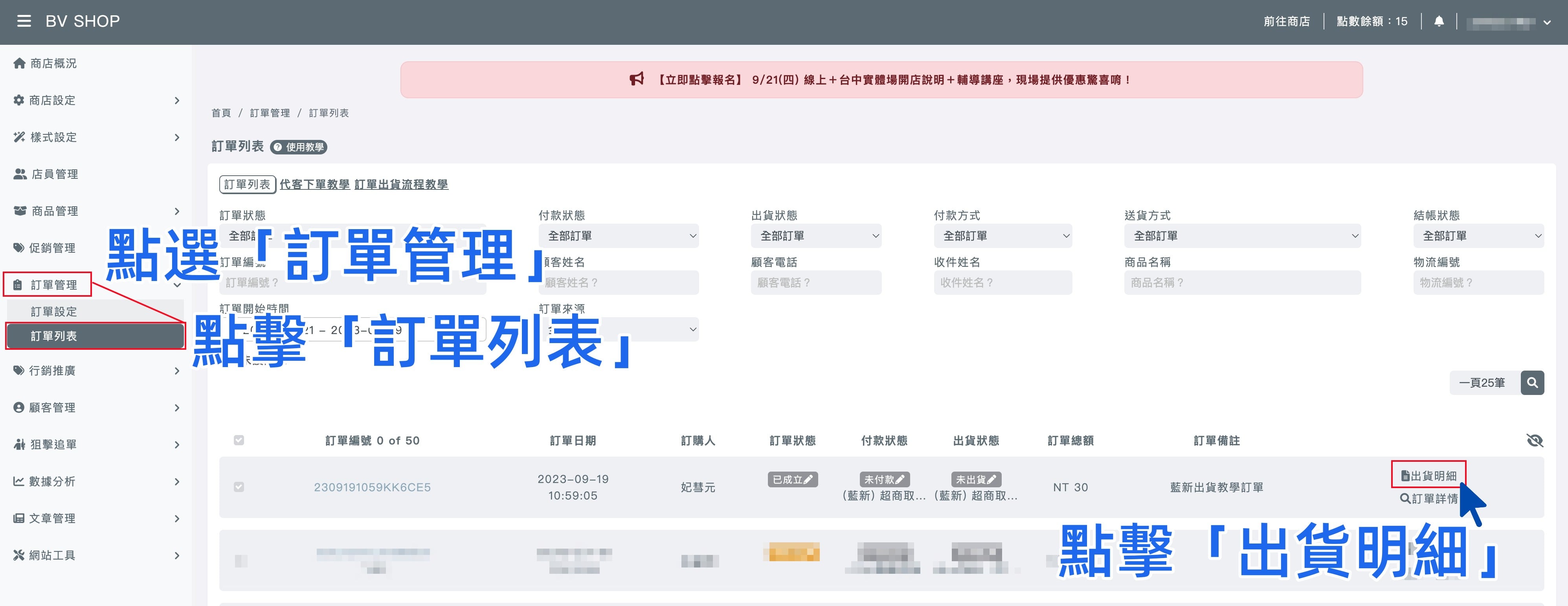1568x606 pixels.
Task: Open the 付款狀態 dropdown
Action: tap(619, 236)
